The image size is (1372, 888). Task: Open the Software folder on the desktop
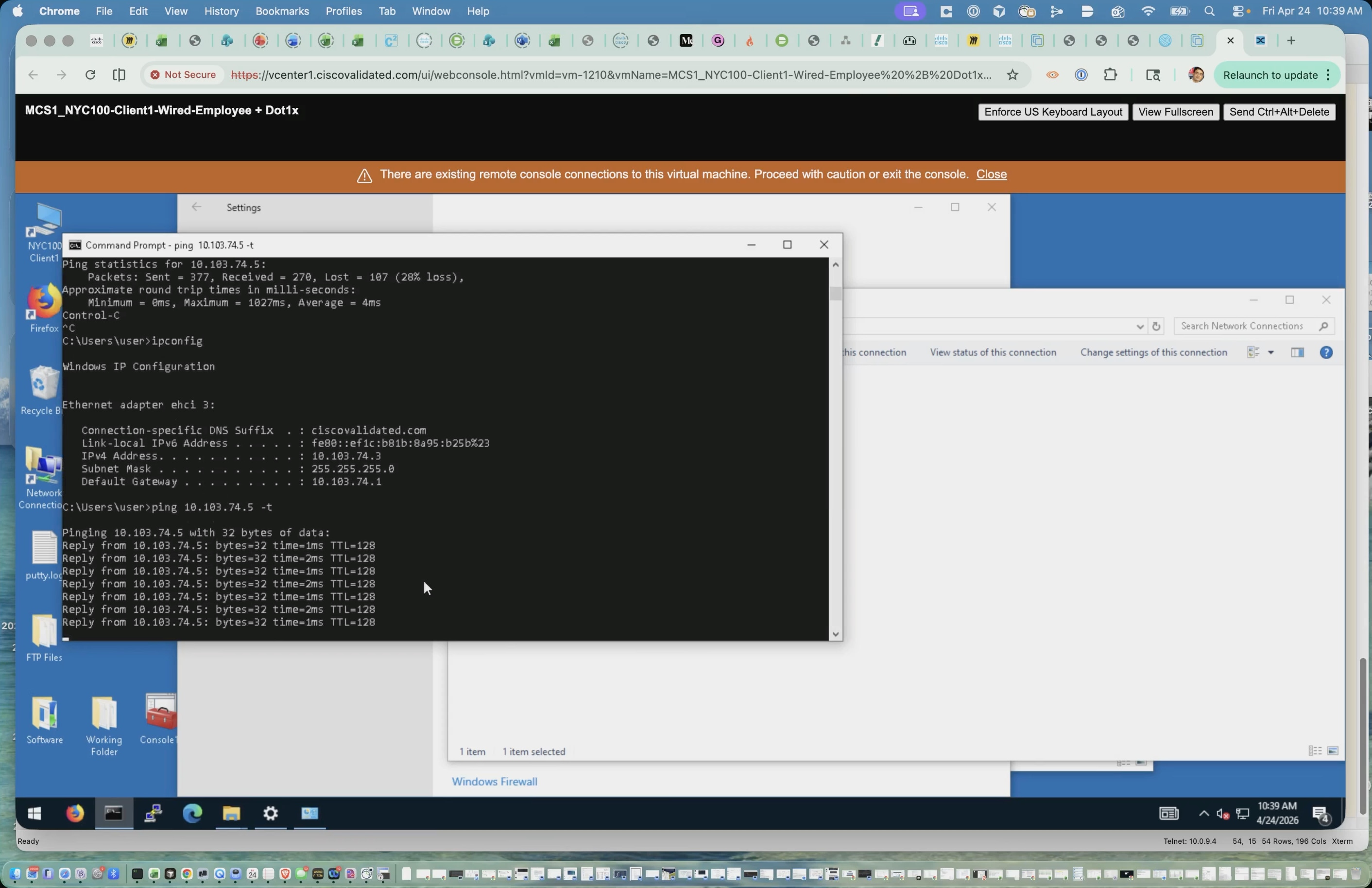pyautogui.click(x=45, y=720)
